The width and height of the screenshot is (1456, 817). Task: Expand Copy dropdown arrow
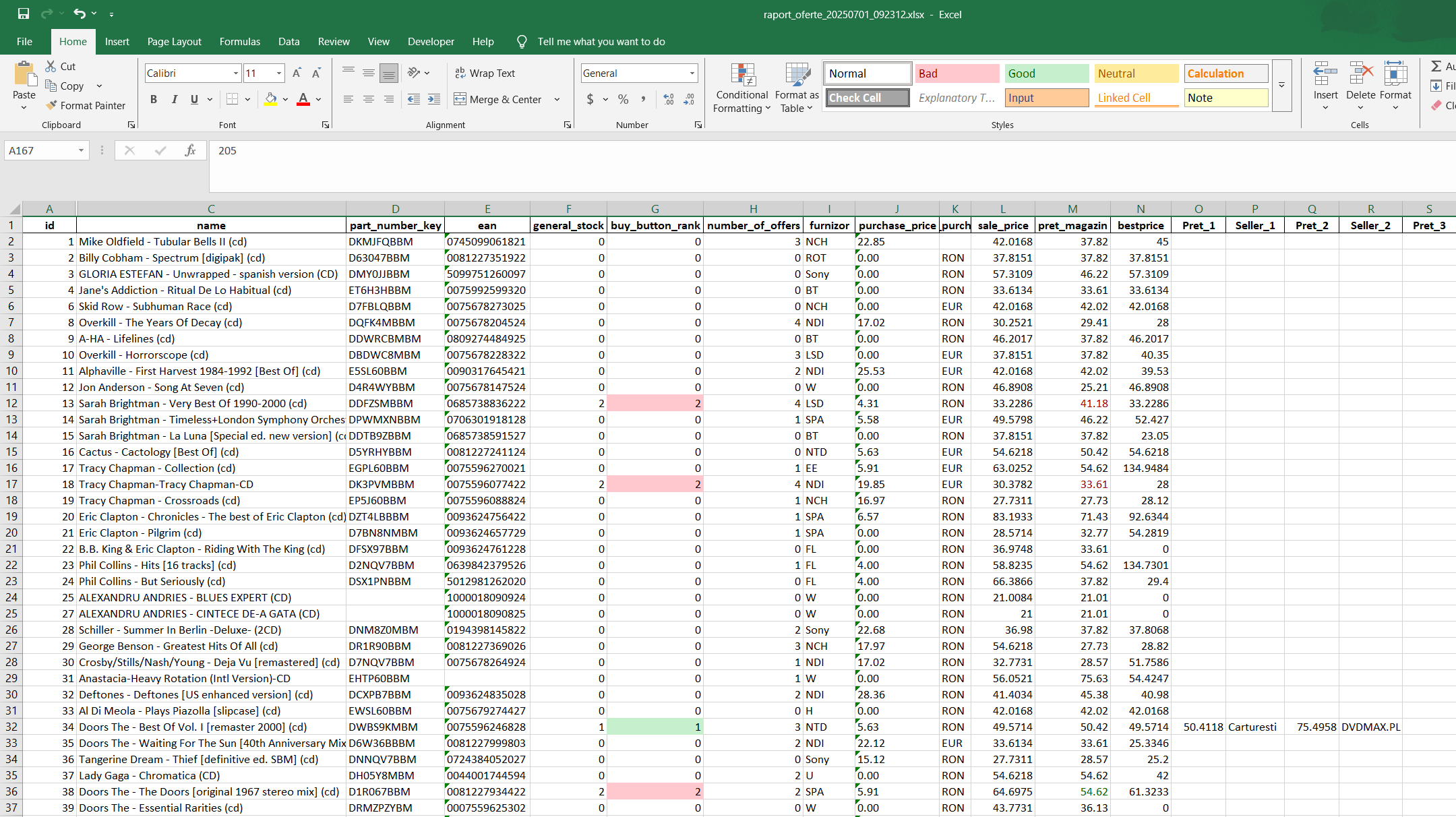[99, 86]
